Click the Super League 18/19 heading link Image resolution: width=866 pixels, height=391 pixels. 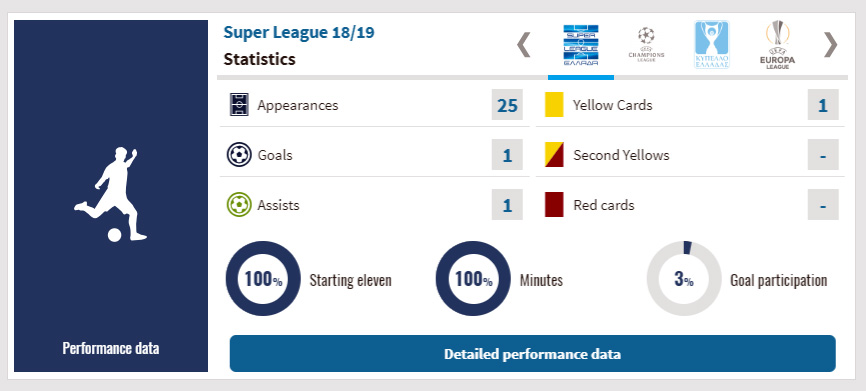pos(299,33)
